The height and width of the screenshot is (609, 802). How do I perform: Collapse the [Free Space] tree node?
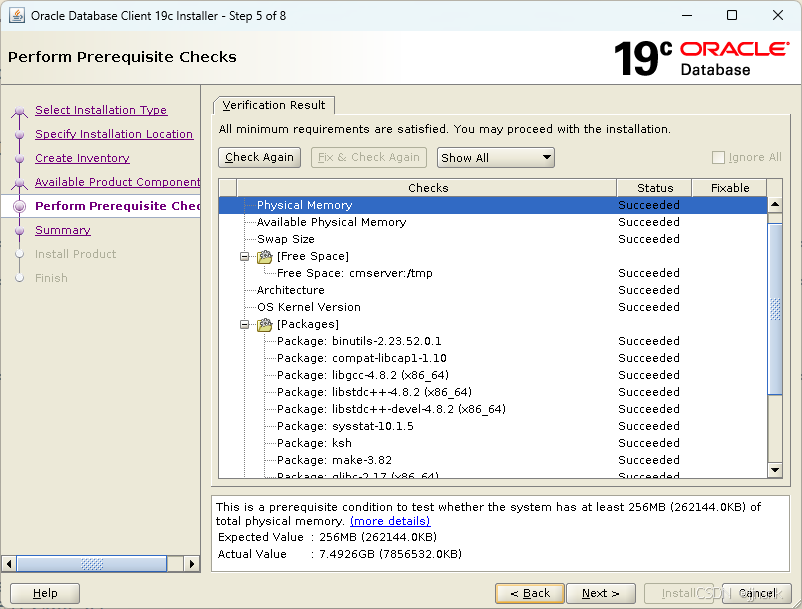coord(245,256)
